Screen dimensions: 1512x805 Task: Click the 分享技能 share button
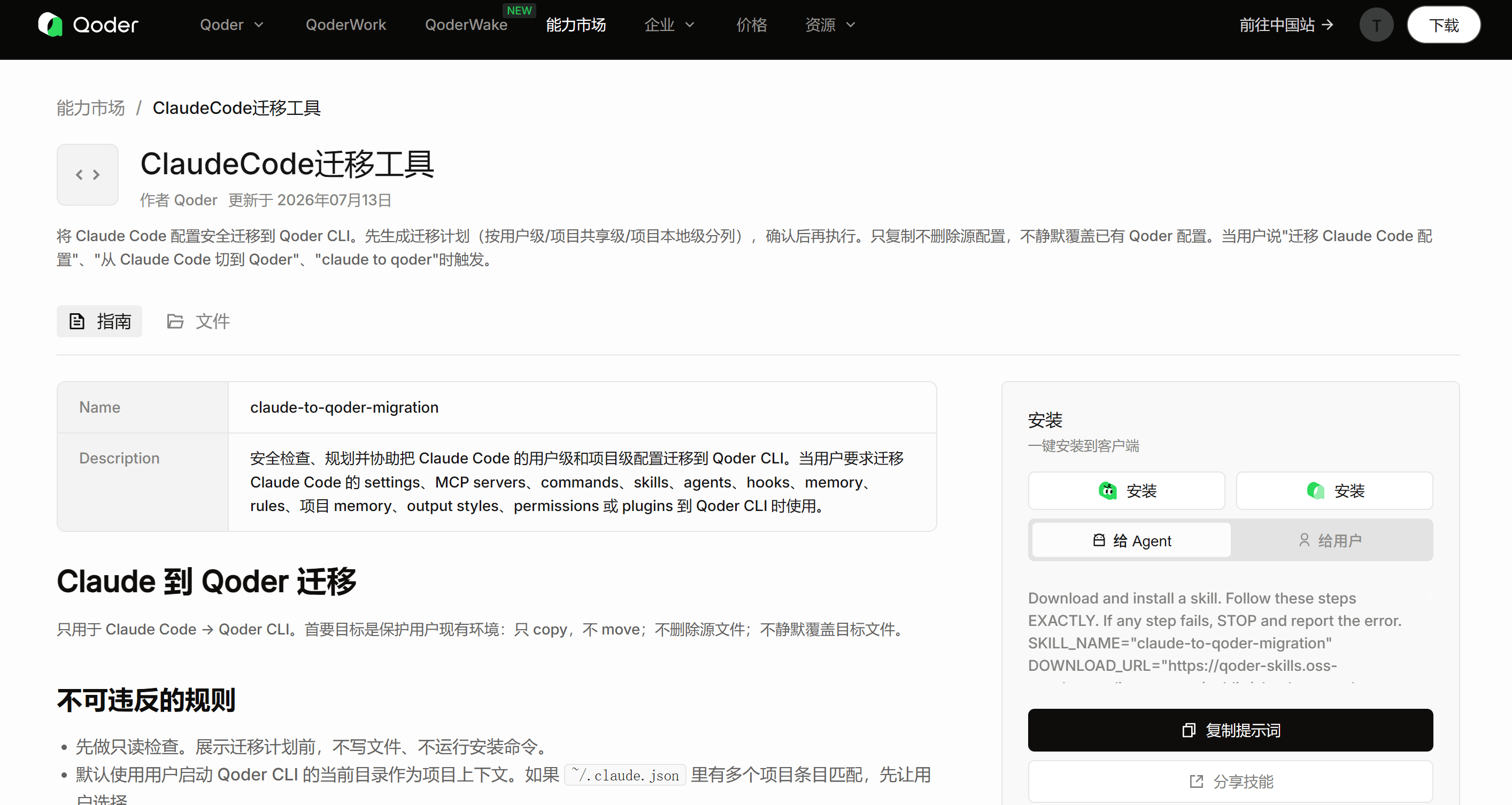pyautogui.click(x=1230, y=781)
